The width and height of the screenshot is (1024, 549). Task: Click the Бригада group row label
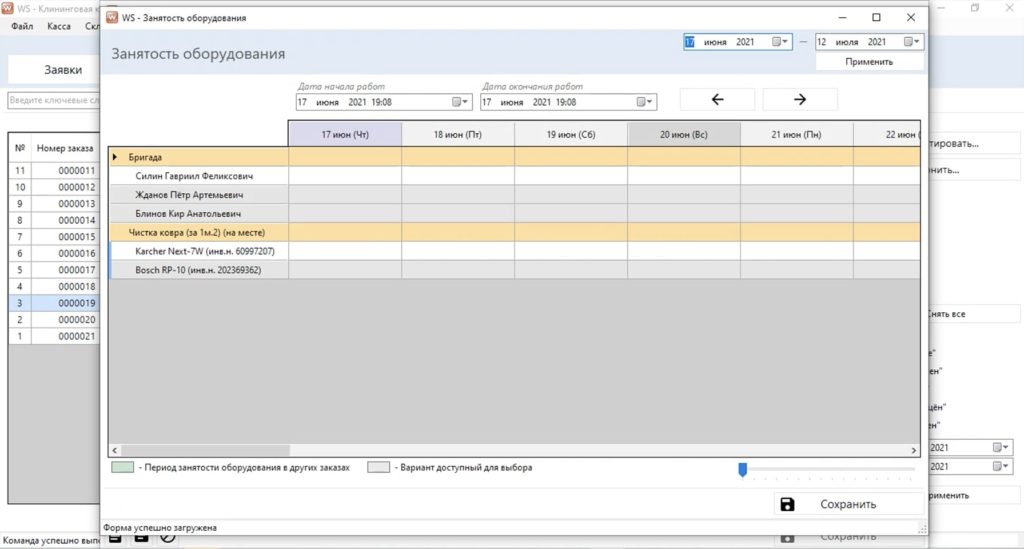point(145,157)
